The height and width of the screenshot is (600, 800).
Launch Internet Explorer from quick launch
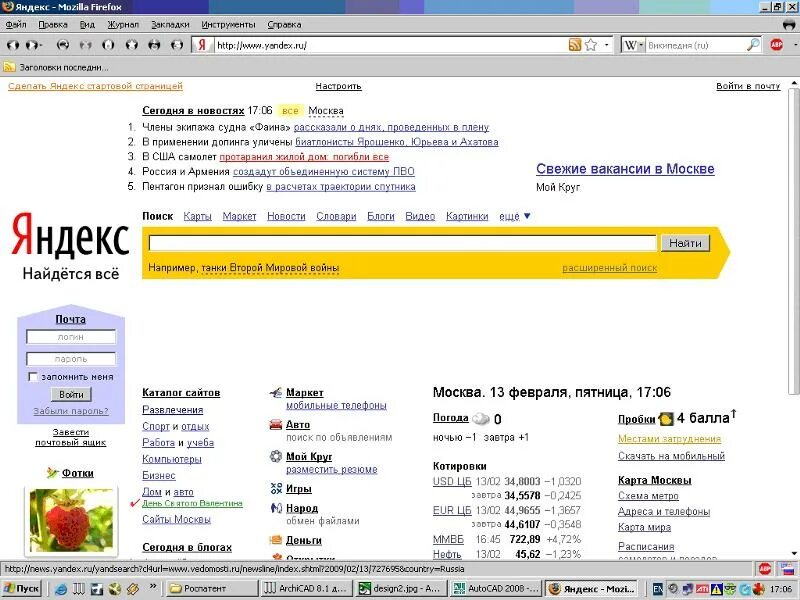point(61,588)
